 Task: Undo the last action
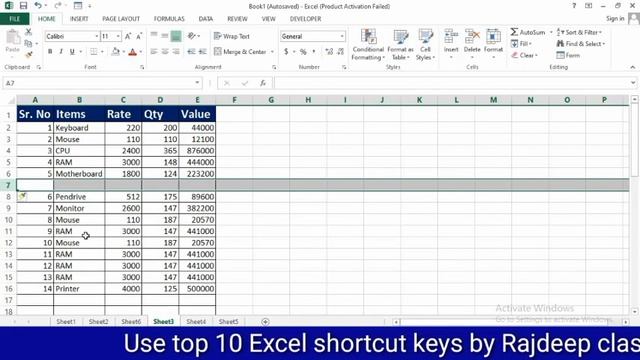[38, 6]
